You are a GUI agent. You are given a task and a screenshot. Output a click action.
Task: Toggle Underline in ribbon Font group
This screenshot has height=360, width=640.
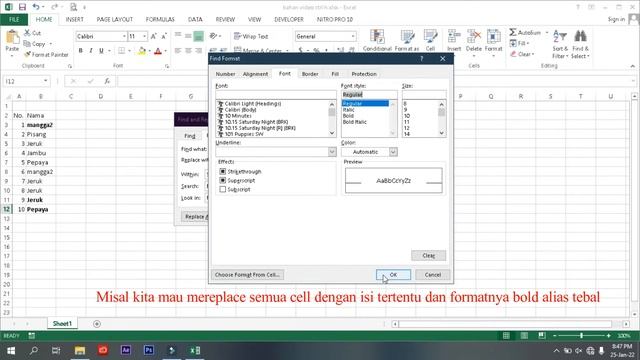[101, 51]
